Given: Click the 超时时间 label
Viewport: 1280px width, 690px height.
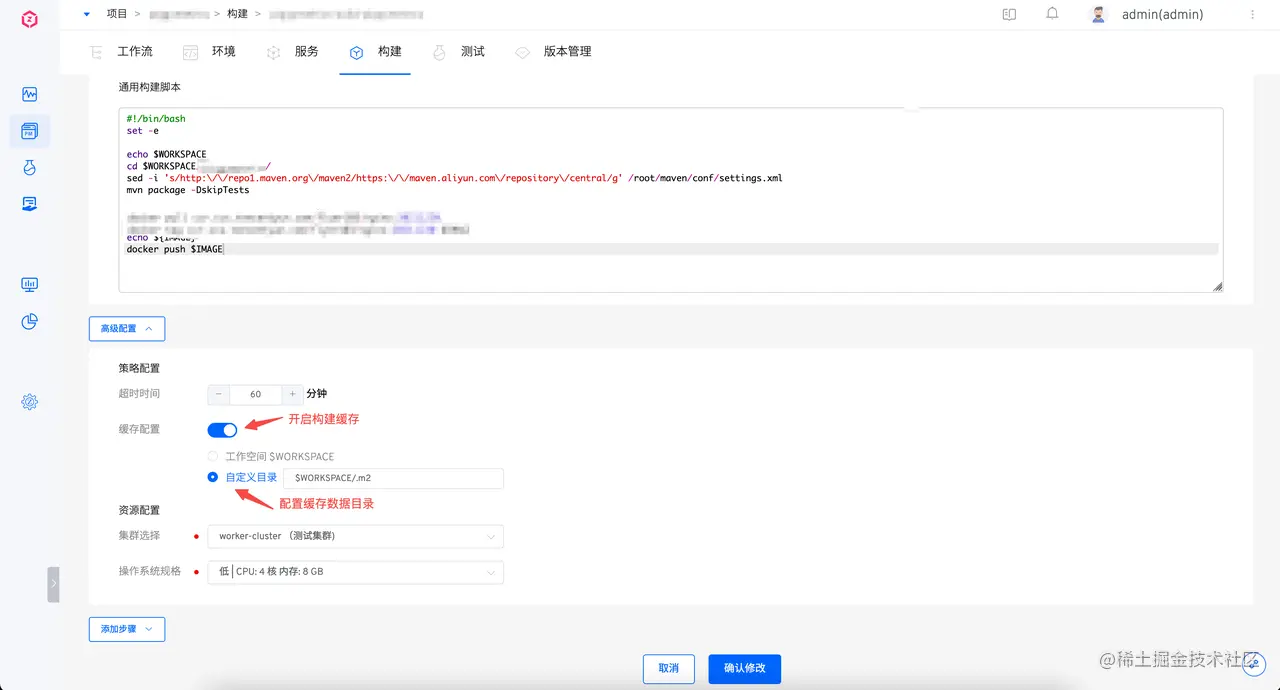Looking at the screenshot, I should (x=139, y=394).
